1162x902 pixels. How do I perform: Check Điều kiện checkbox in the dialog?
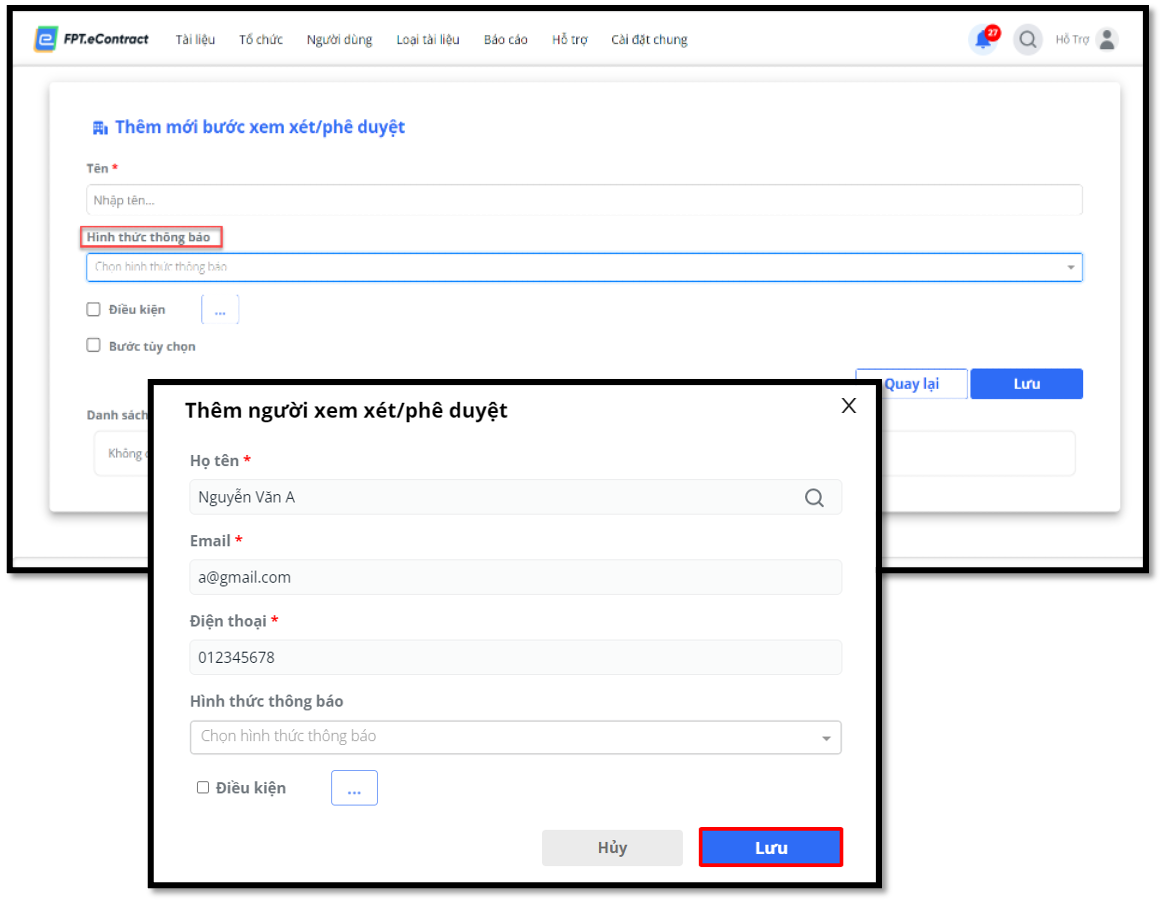(203, 788)
